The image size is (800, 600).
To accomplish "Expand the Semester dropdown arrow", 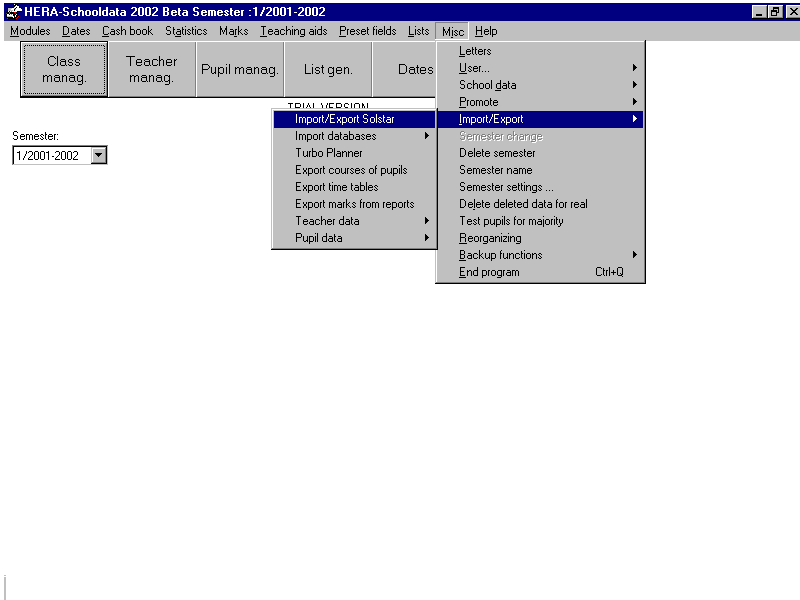I will click(x=99, y=155).
